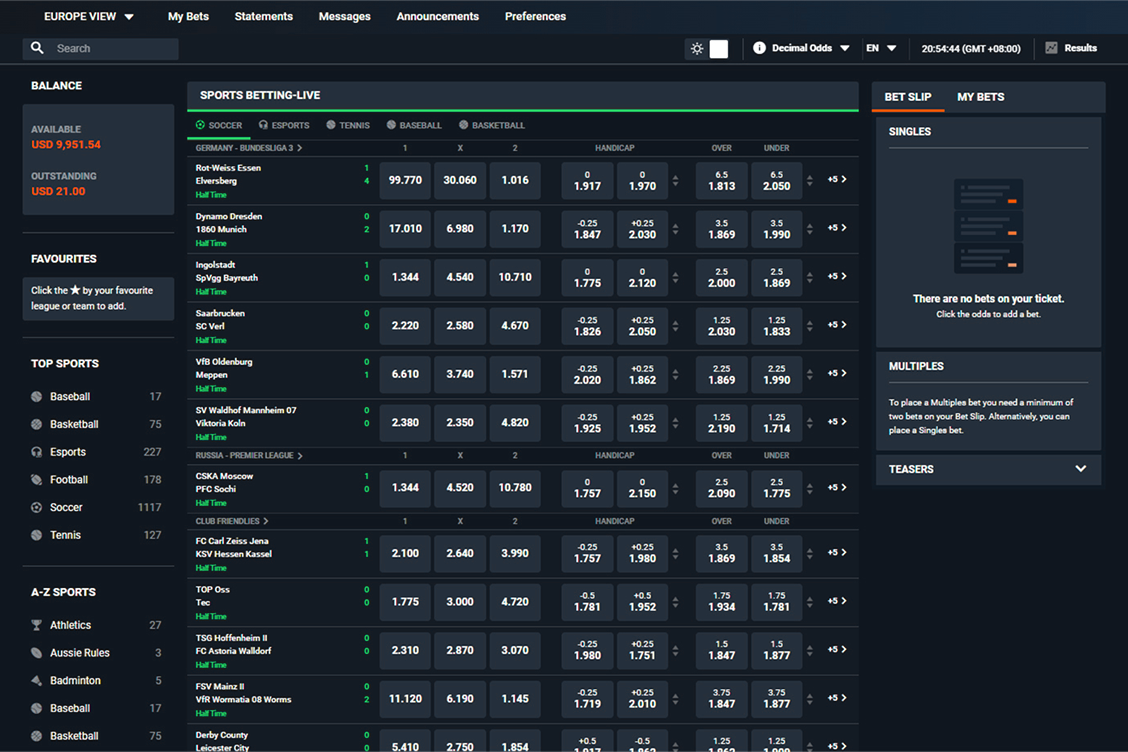Screen dimensions: 1128x752
Task: Select the Tennis tab in live betting
Action: pos(347,125)
